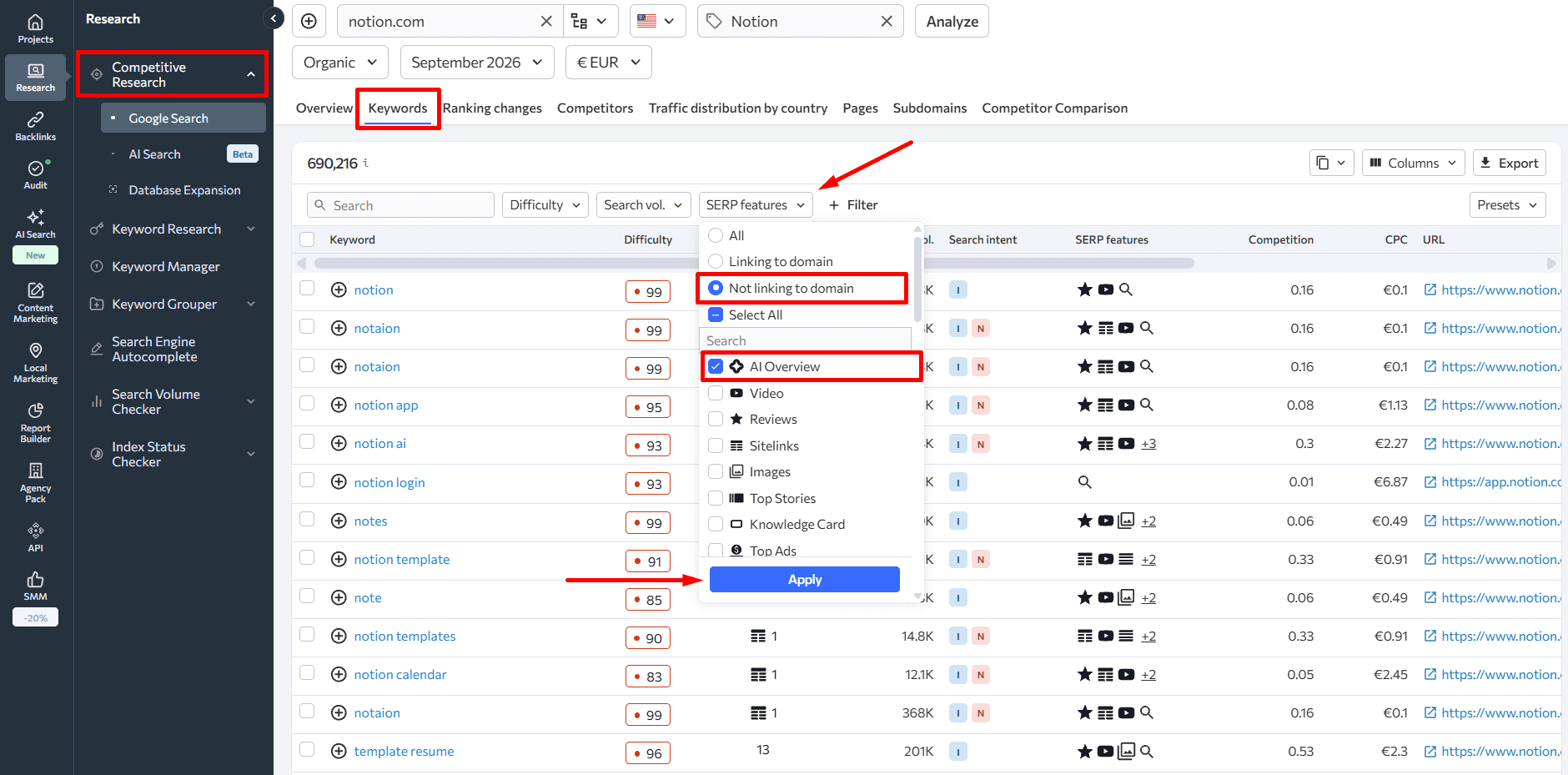Open the Agency Pack sidebar icon
The height and width of the screenshot is (775, 1568).
click(35, 482)
